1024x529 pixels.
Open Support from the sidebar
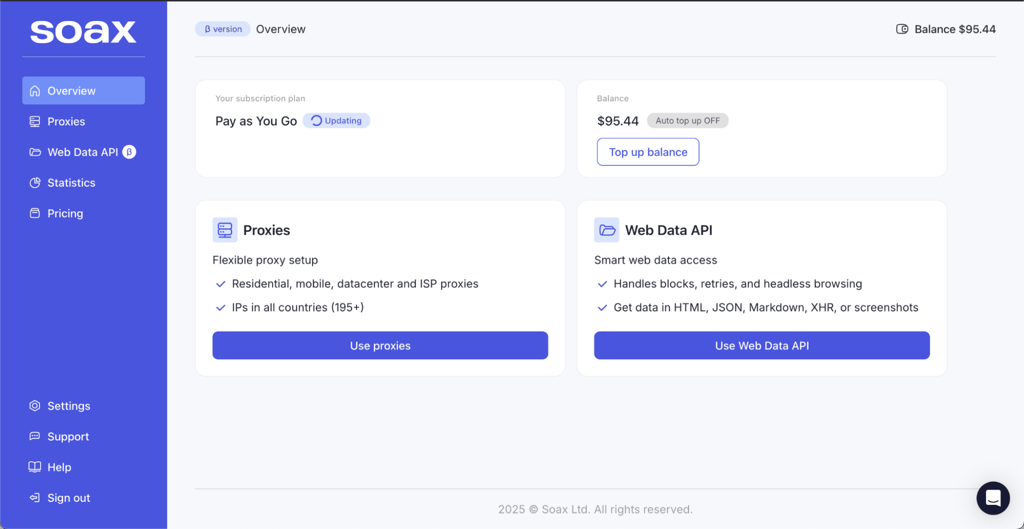[x=84, y=436]
